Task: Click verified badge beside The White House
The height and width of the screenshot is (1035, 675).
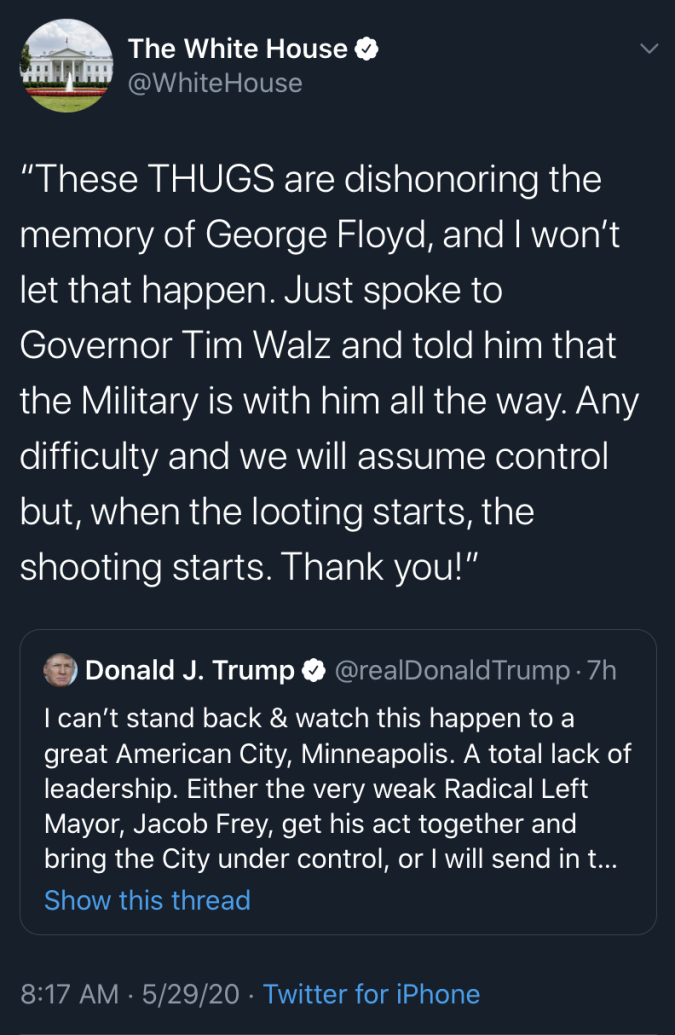Action: point(368,49)
